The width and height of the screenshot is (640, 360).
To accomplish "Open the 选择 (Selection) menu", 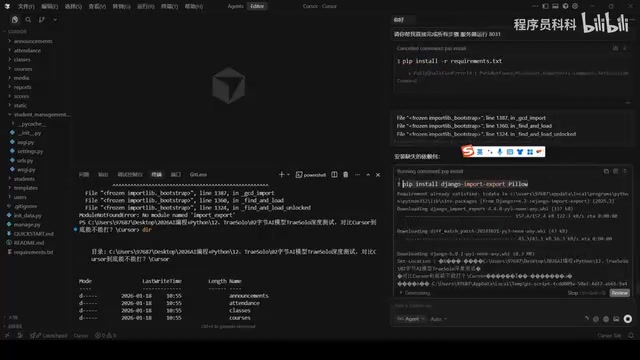I will 73,7.
